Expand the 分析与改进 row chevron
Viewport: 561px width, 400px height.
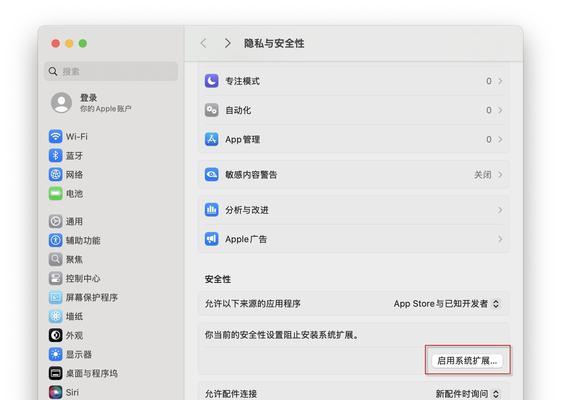(500, 210)
